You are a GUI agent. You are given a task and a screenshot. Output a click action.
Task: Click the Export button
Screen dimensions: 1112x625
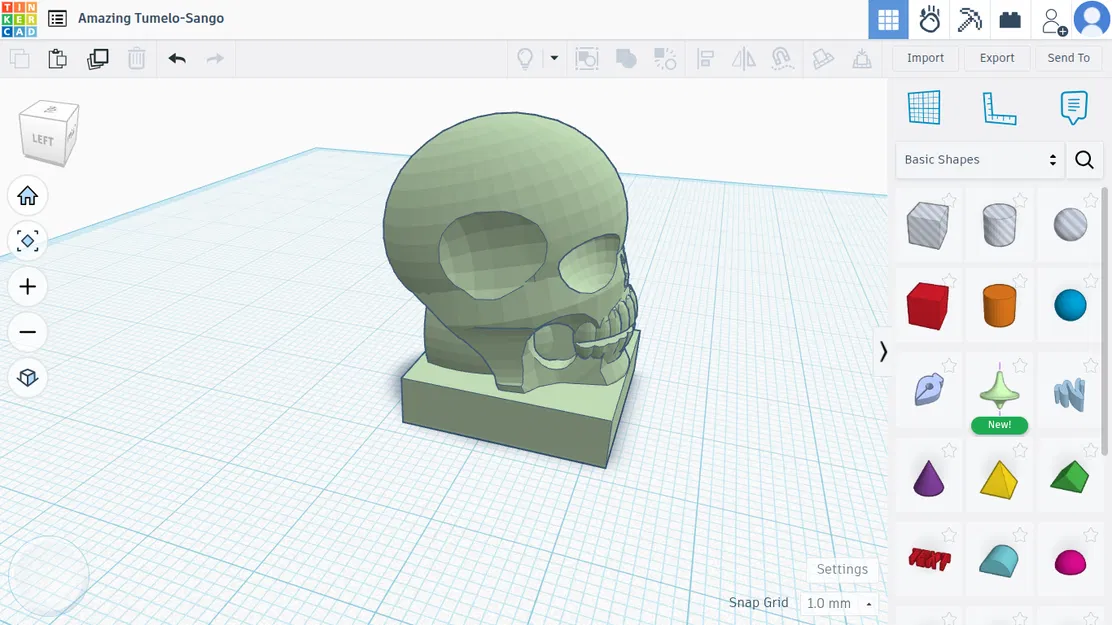[x=997, y=58]
